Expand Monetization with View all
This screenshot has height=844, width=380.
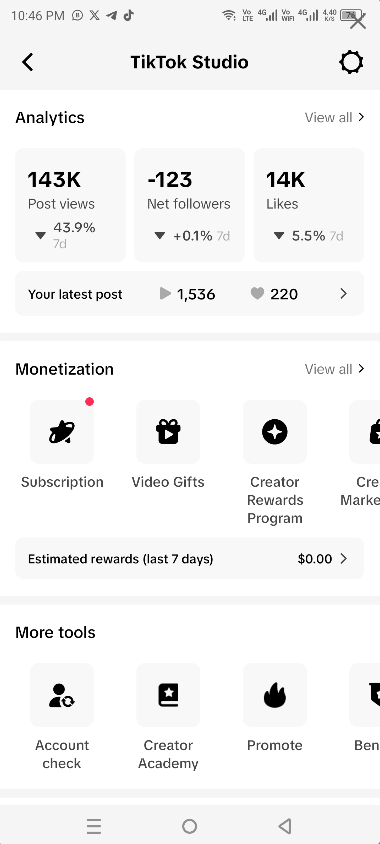pyautogui.click(x=334, y=369)
